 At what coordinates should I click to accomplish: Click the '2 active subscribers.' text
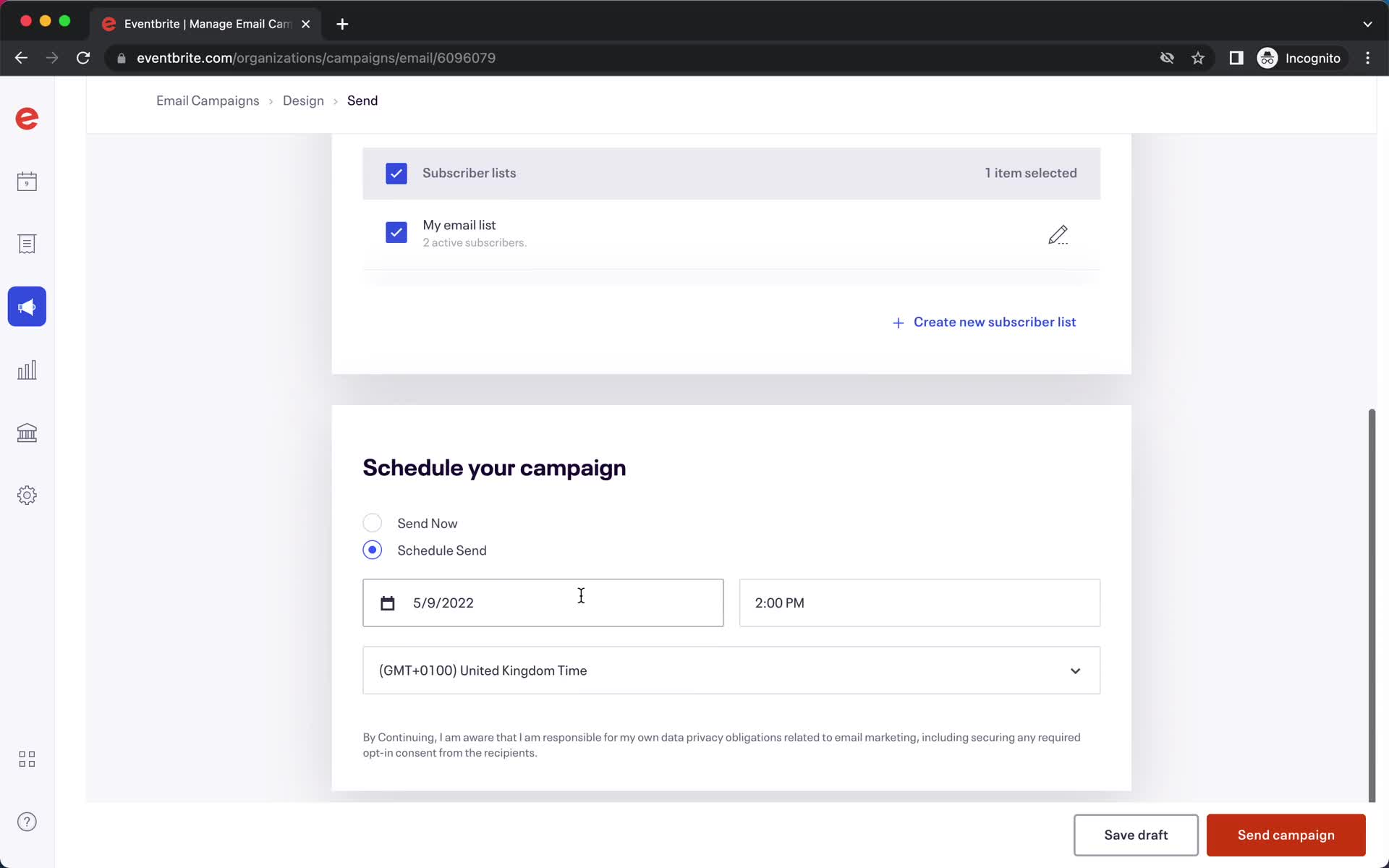[475, 243]
